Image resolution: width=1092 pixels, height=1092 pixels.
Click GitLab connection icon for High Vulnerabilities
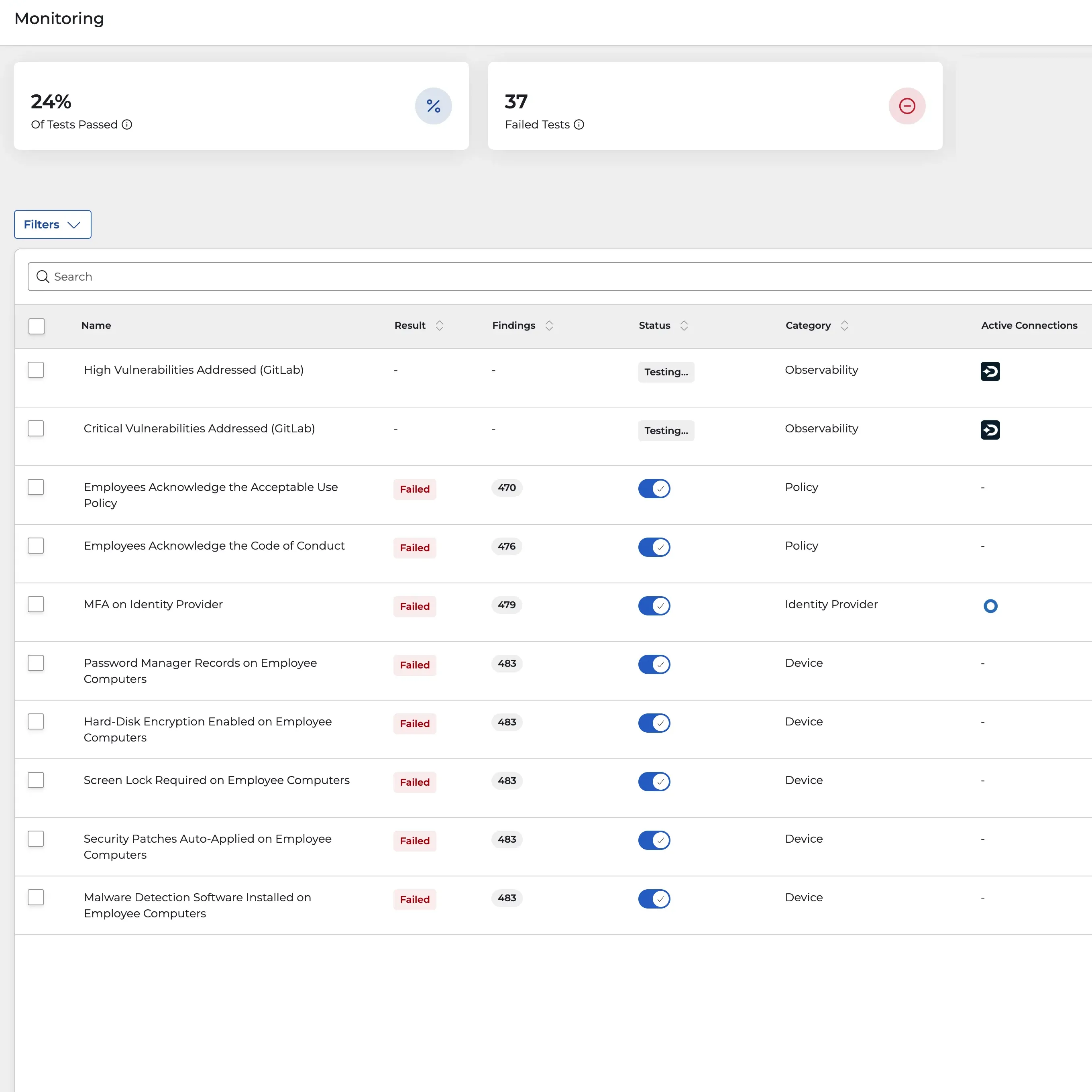point(990,371)
